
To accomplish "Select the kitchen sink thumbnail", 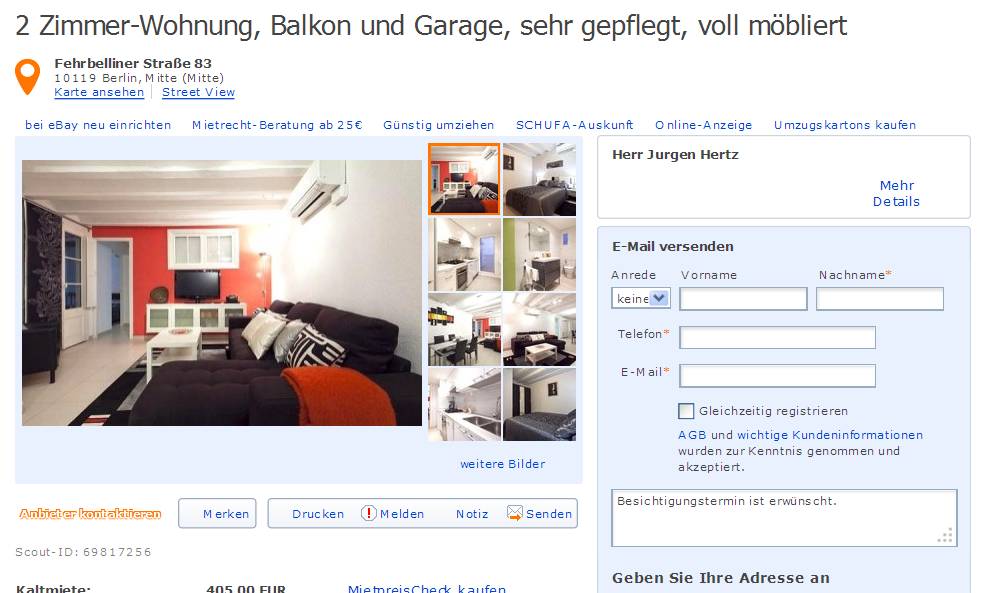I will [x=464, y=405].
